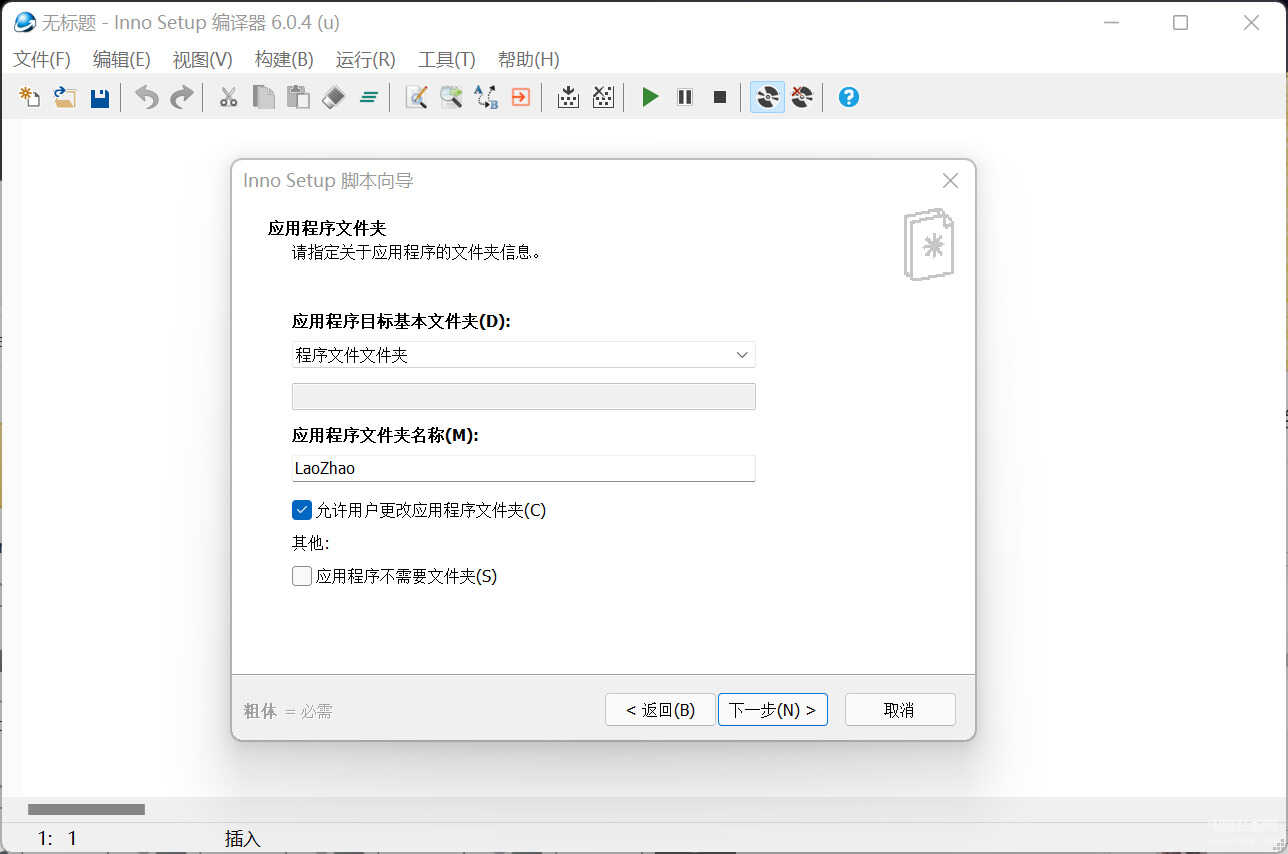This screenshot has height=854, width=1288.
Task: Click the Redo arrow icon
Action: pyautogui.click(x=181, y=97)
